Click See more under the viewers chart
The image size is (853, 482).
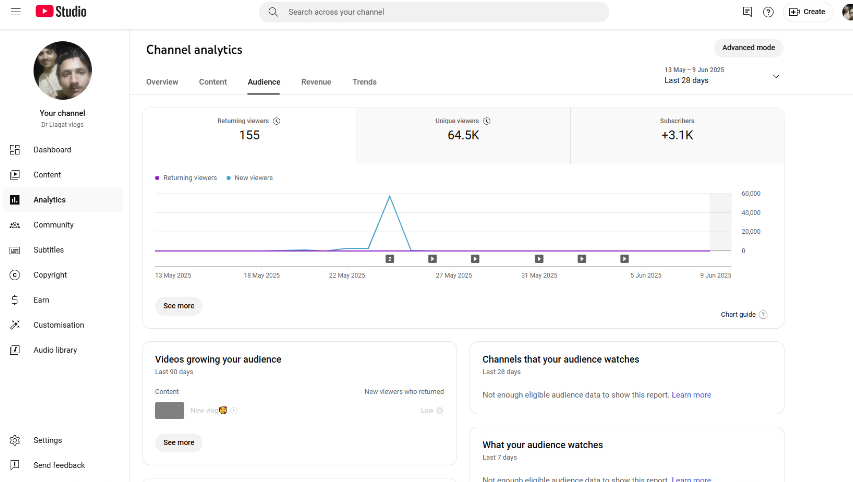(x=178, y=306)
